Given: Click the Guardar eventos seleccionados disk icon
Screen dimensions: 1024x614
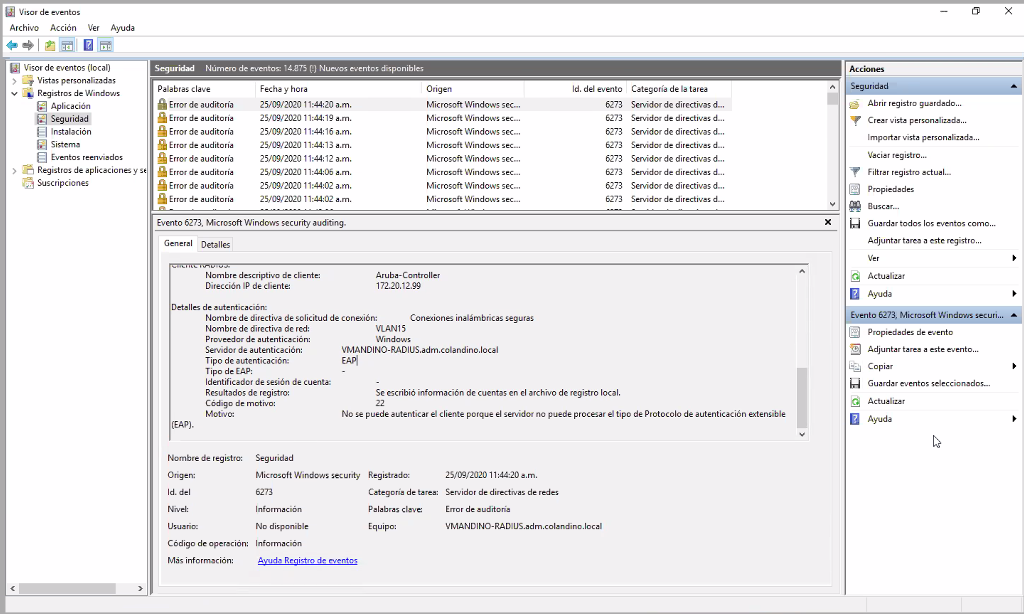Looking at the screenshot, I should click(855, 383).
